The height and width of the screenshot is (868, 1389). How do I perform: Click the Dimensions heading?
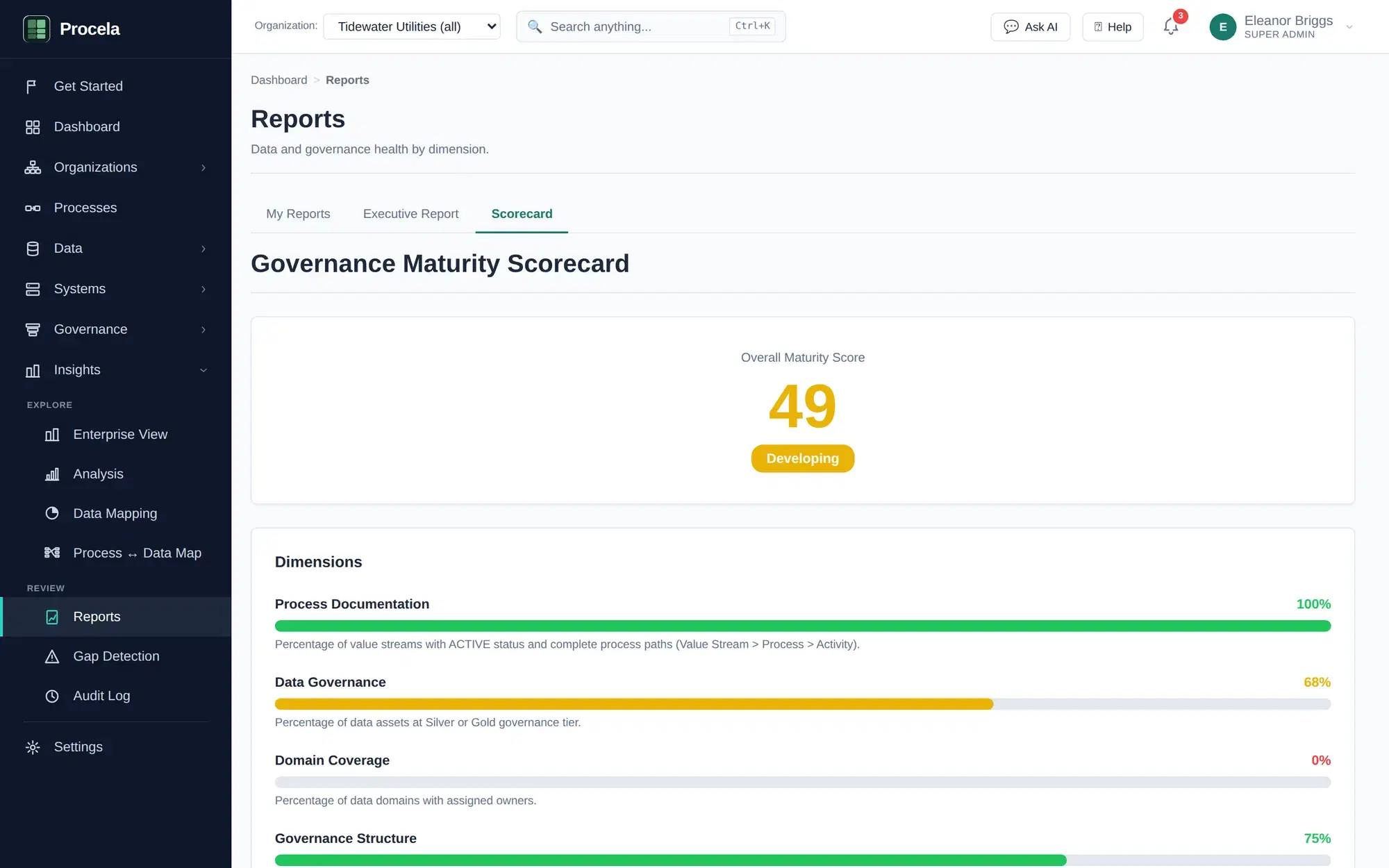pyautogui.click(x=318, y=562)
